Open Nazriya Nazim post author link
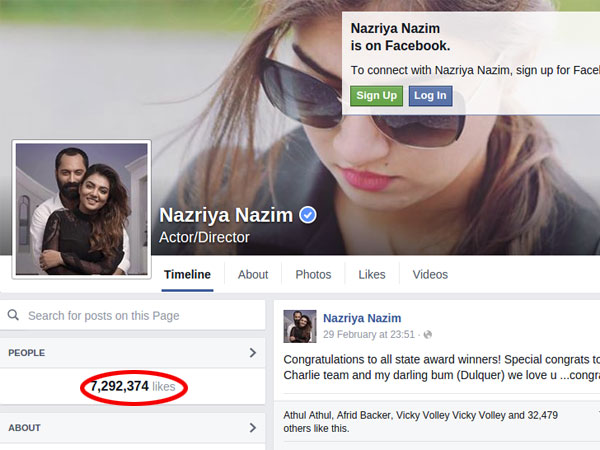 362,318
